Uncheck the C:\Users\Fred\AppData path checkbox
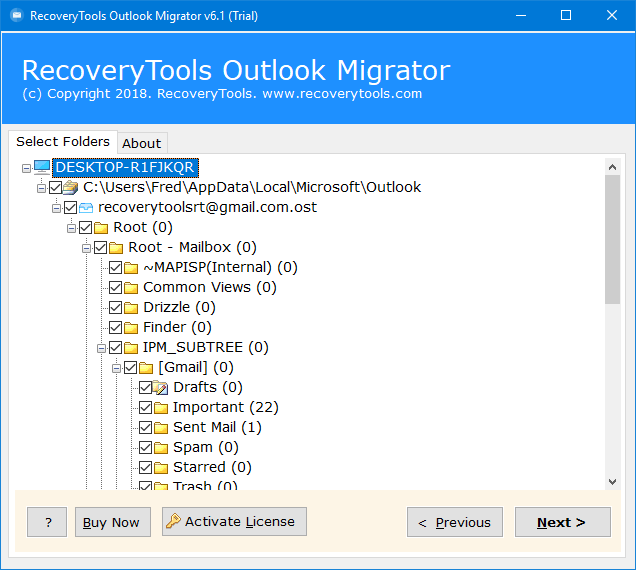The height and width of the screenshot is (570, 636). [56, 187]
